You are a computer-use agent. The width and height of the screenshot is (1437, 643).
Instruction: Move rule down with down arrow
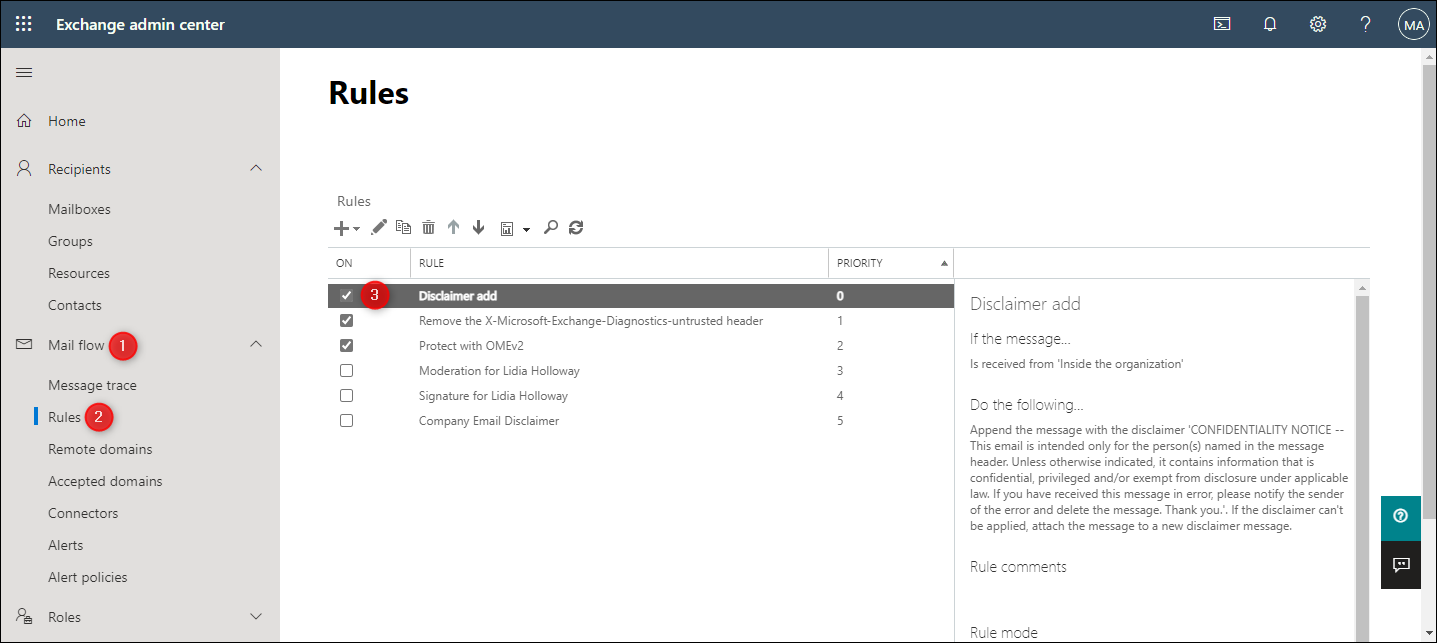point(478,228)
